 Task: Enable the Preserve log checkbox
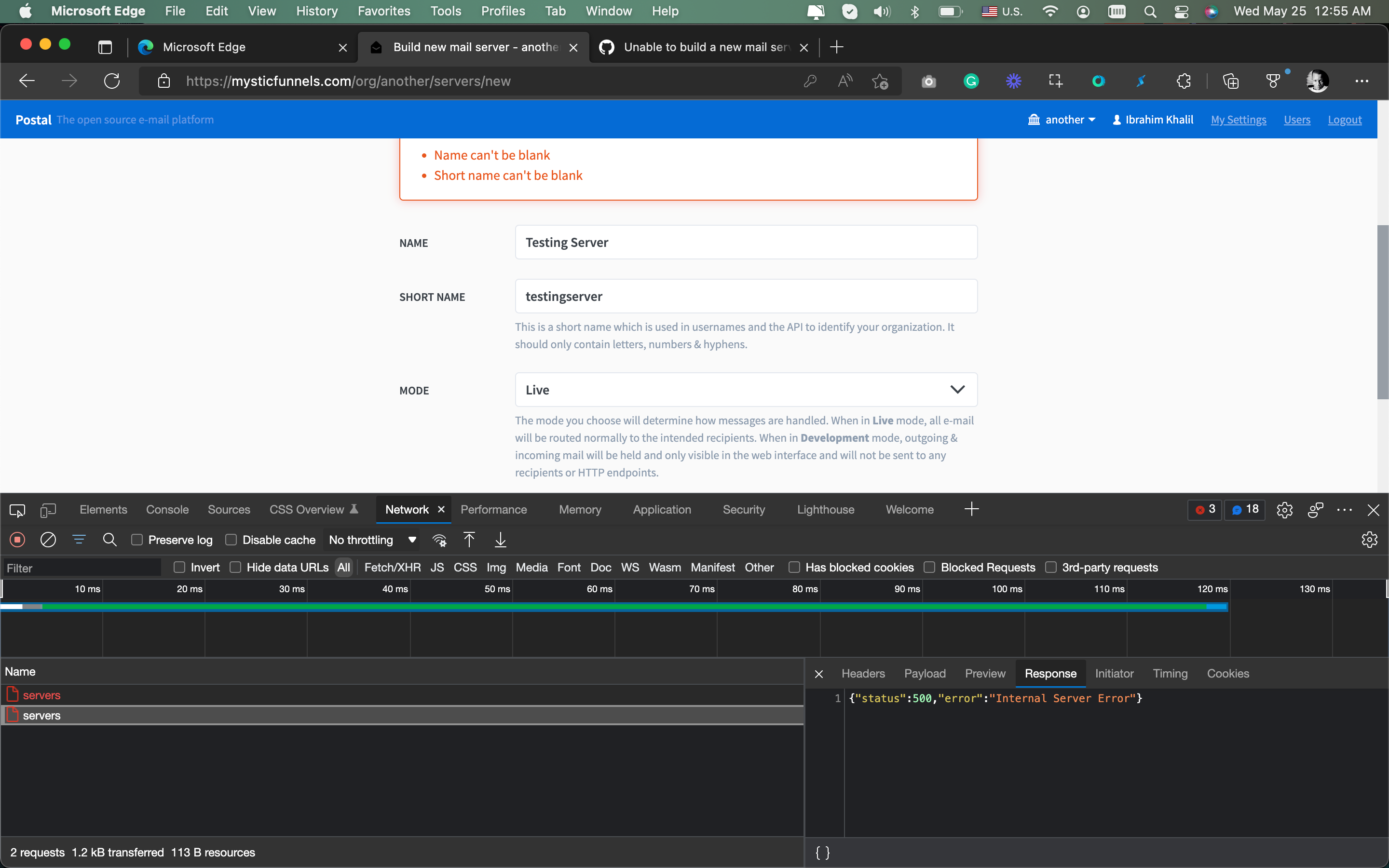(137, 540)
